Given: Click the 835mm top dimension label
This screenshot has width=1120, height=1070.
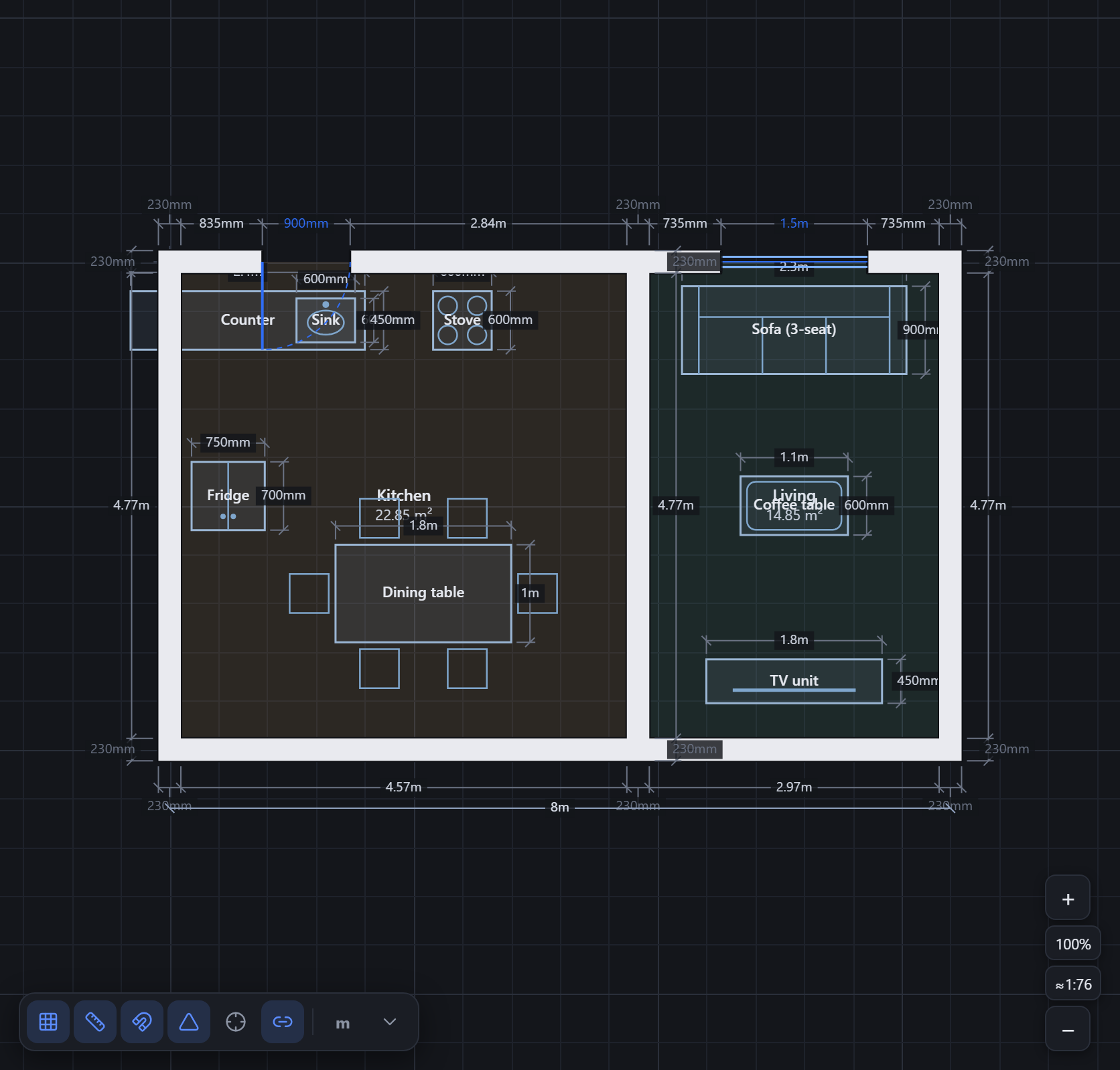Looking at the screenshot, I should pos(221,224).
